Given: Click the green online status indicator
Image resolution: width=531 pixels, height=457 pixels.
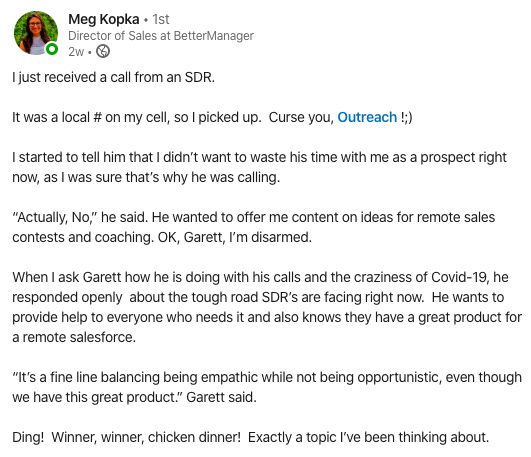Looking at the screenshot, I should click(x=52, y=49).
